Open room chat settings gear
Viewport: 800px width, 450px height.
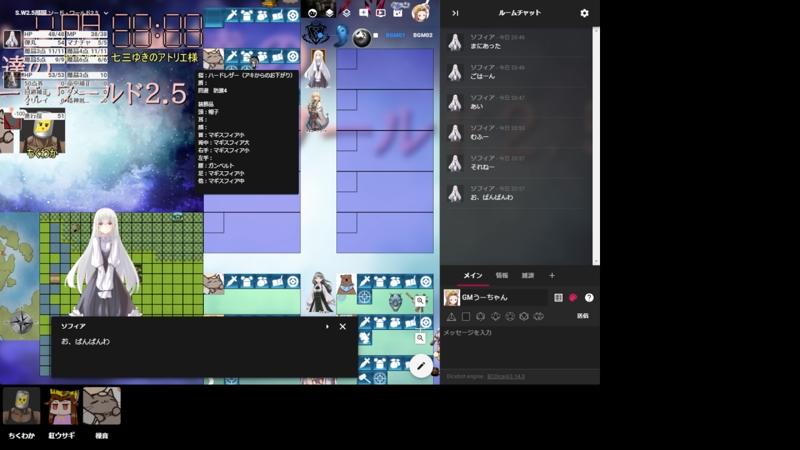[584, 13]
